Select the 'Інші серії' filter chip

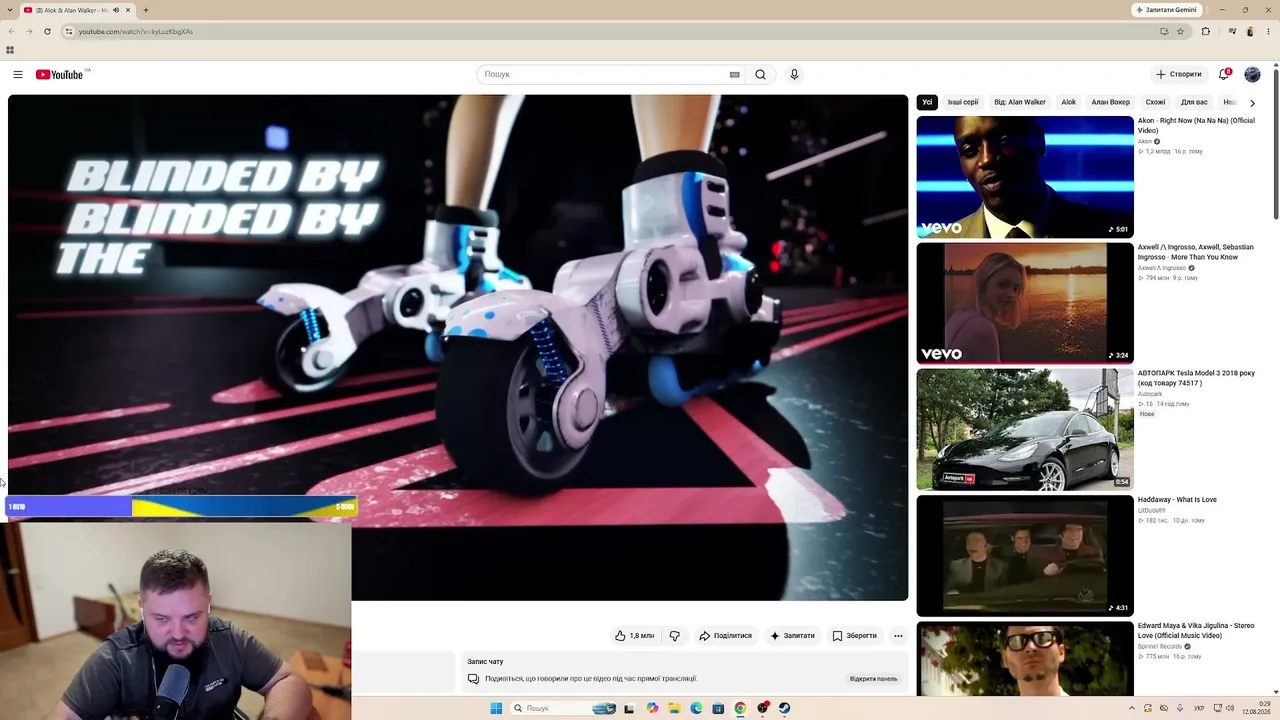pos(963,102)
